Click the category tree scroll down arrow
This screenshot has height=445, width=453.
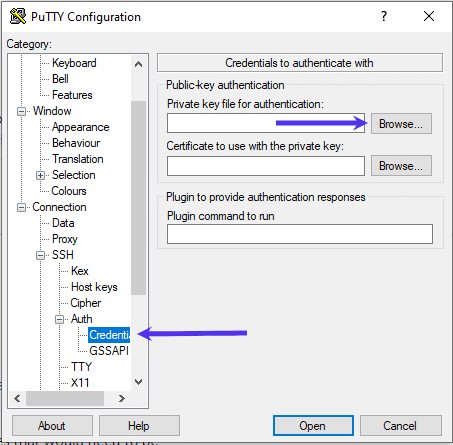tap(139, 382)
